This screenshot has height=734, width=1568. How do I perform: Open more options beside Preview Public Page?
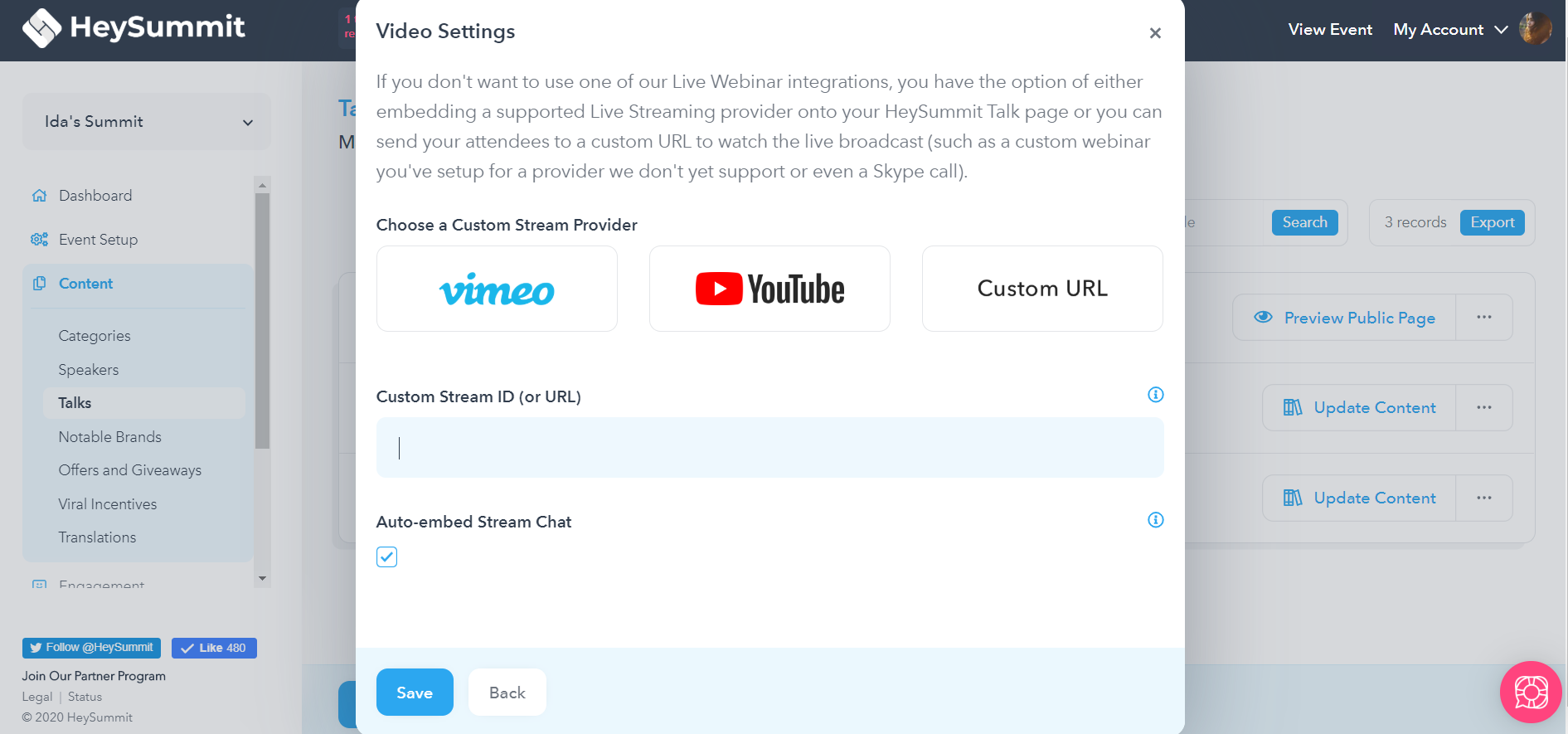tap(1484, 318)
